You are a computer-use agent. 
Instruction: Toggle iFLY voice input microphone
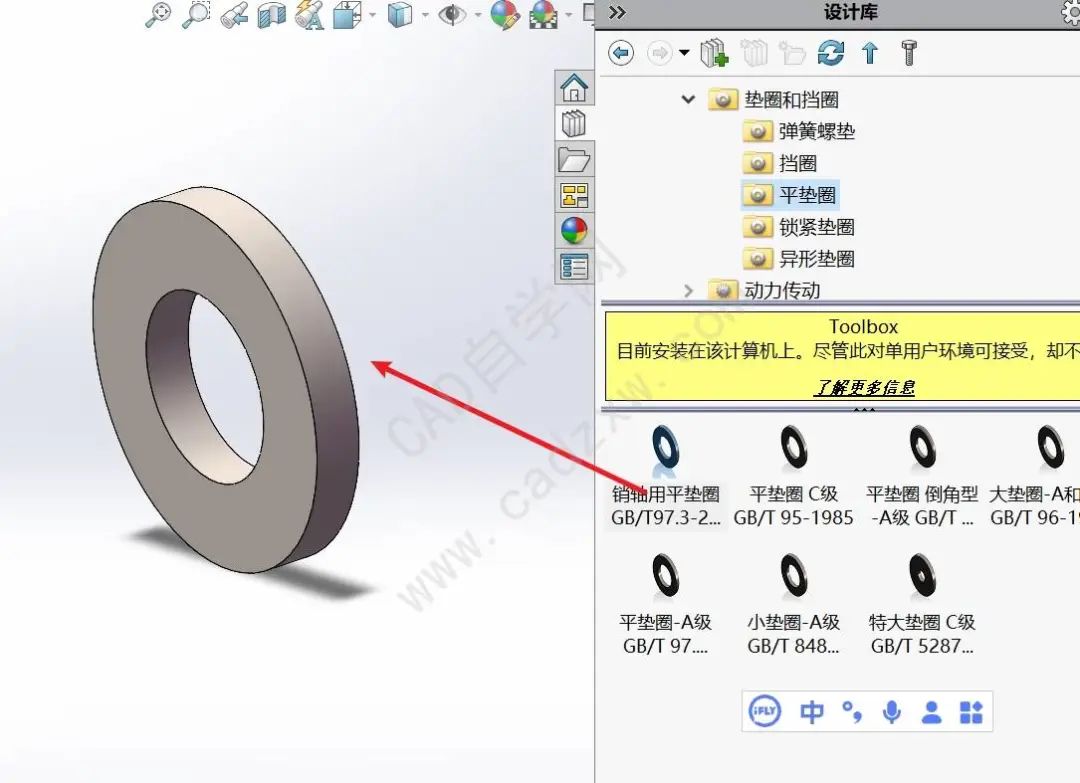point(891,712)
